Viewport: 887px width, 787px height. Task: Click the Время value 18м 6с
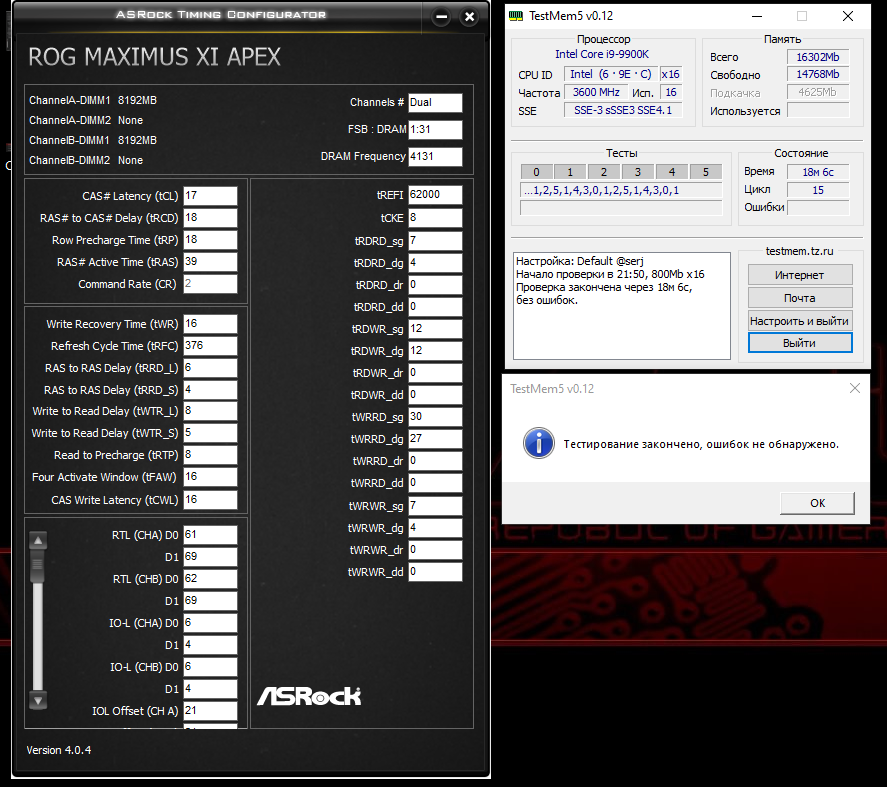817,172
